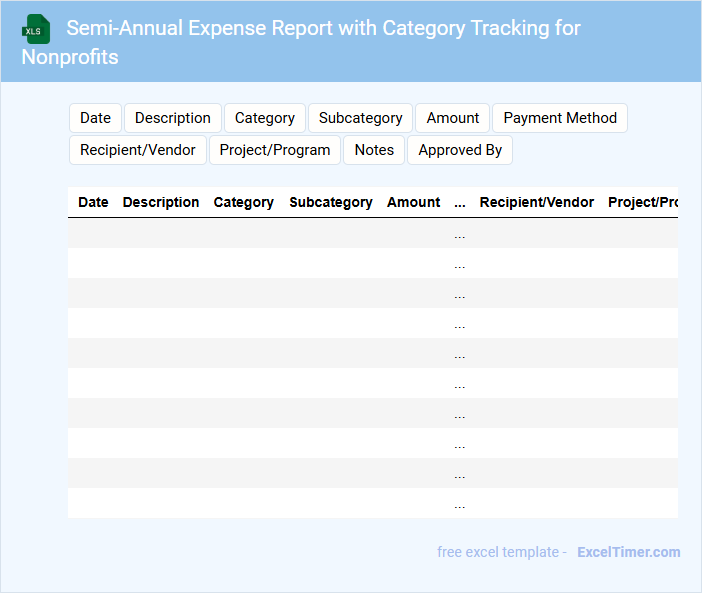Click the Recipient/Vendor tag chip
Screen dimensions: 702x593
138,150
